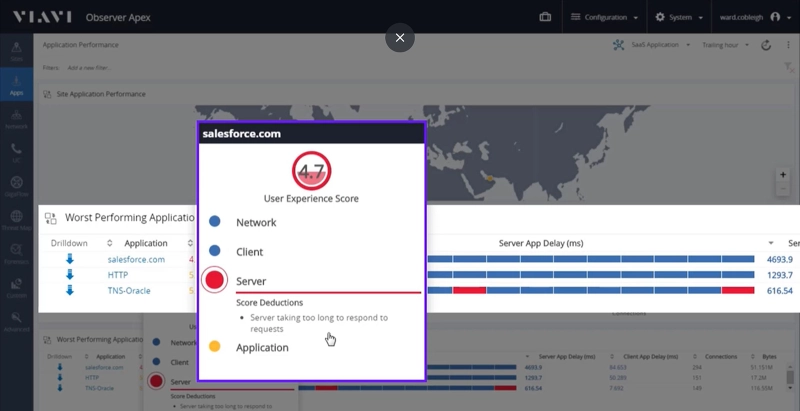The width and height of the screenshot is (800, 411).
Task: Click the red segment in TNS-Oracle delay bar
Action: pyautogui.click(x=469, y=290)
